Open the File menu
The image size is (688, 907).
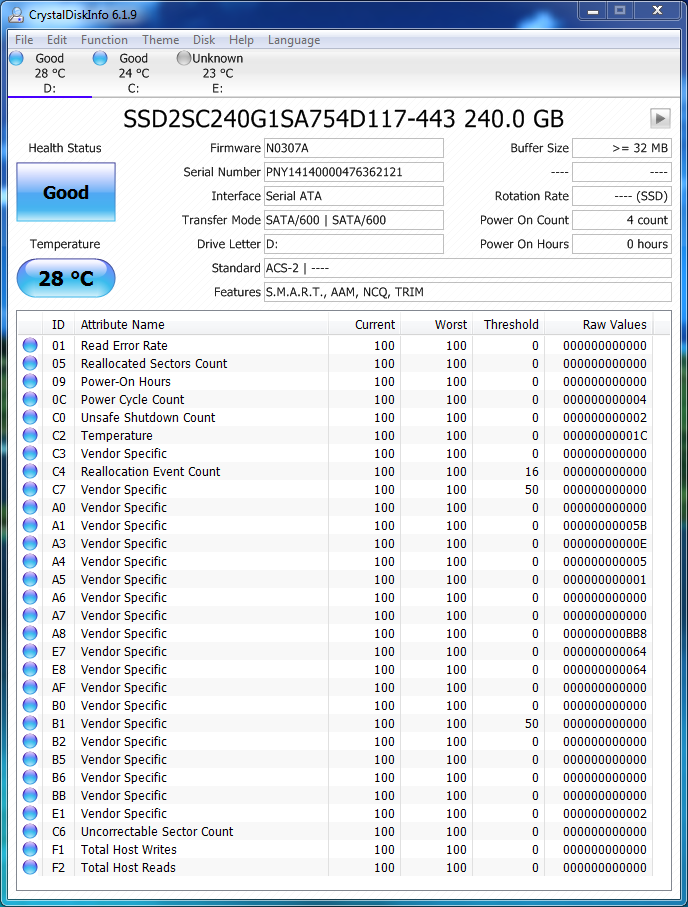24,40
